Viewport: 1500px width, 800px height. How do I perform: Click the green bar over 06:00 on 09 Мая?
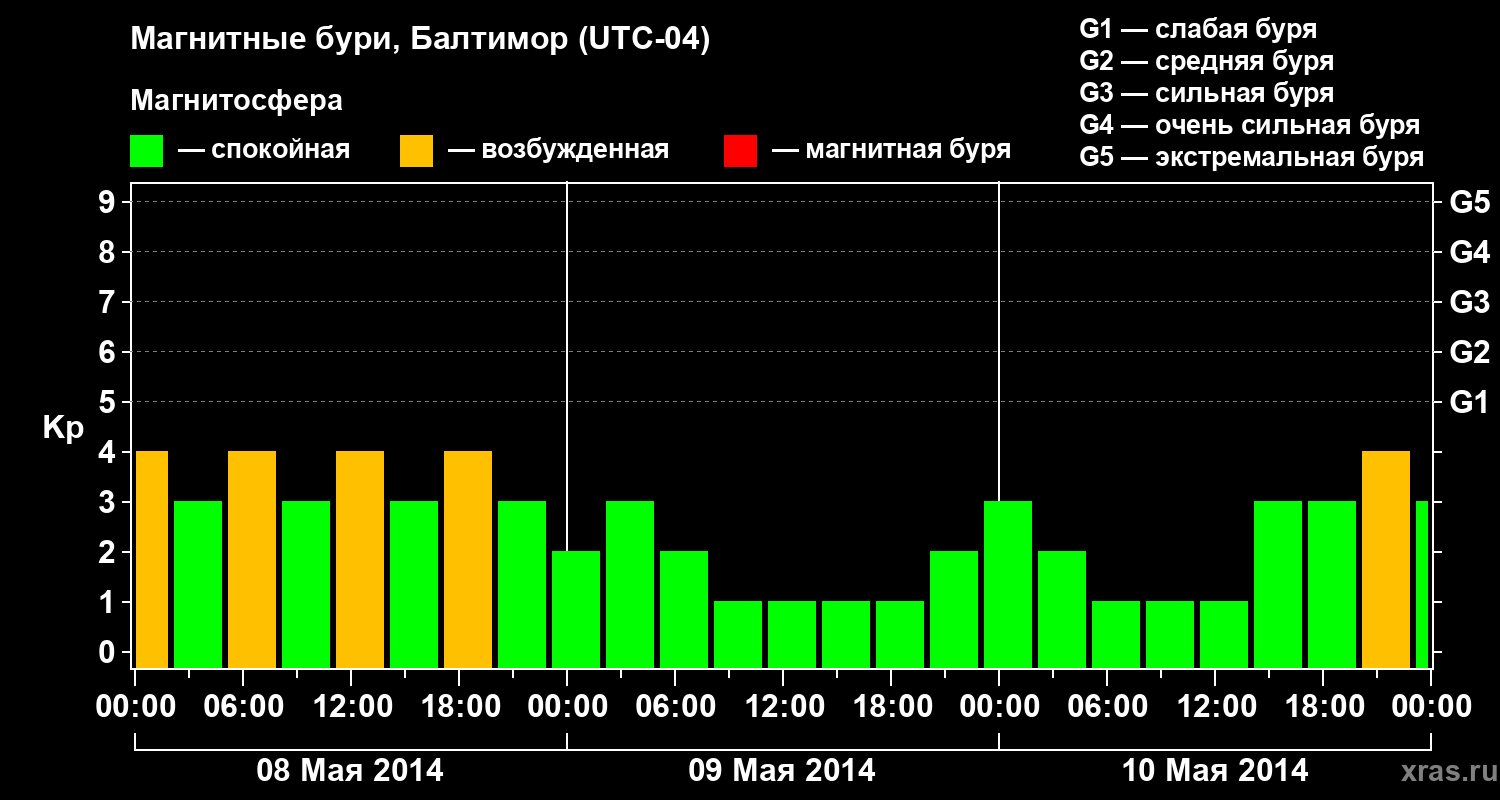(684, 610)
